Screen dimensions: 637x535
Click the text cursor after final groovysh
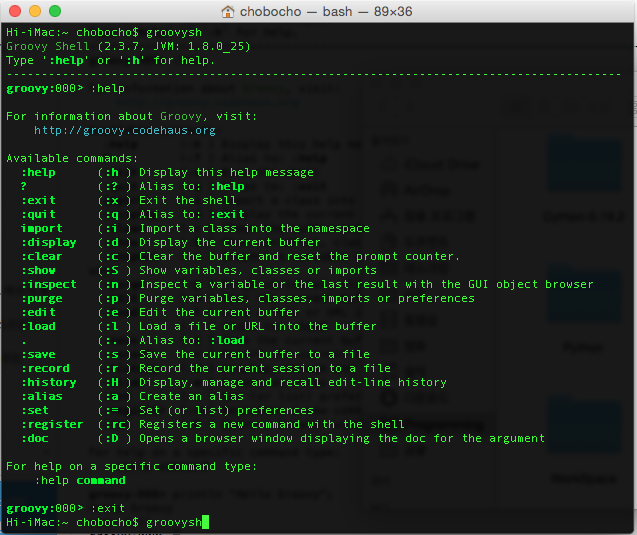pos(206,522)
